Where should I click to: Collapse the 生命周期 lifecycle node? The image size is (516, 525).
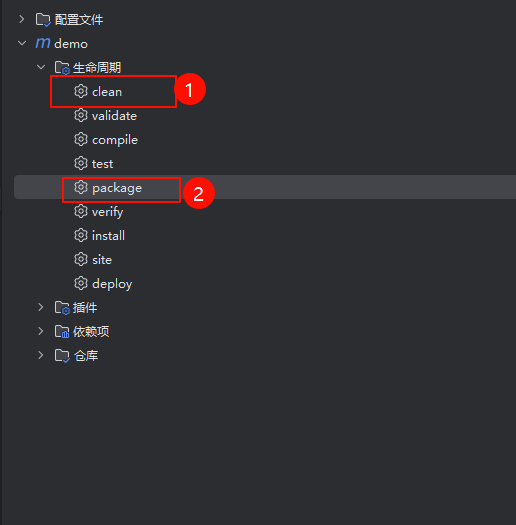[41, 67]
